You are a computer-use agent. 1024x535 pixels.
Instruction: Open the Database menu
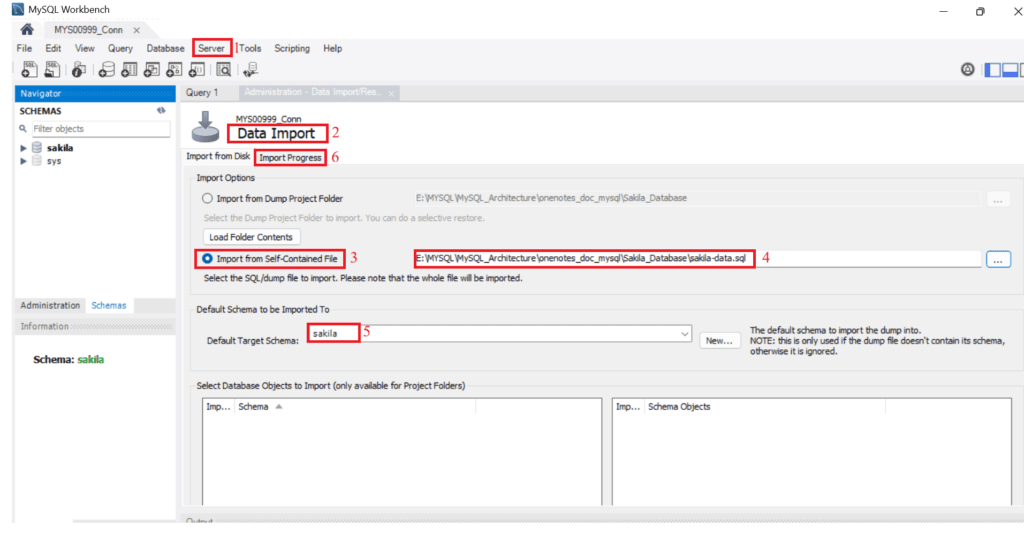(x=165, y=48)
